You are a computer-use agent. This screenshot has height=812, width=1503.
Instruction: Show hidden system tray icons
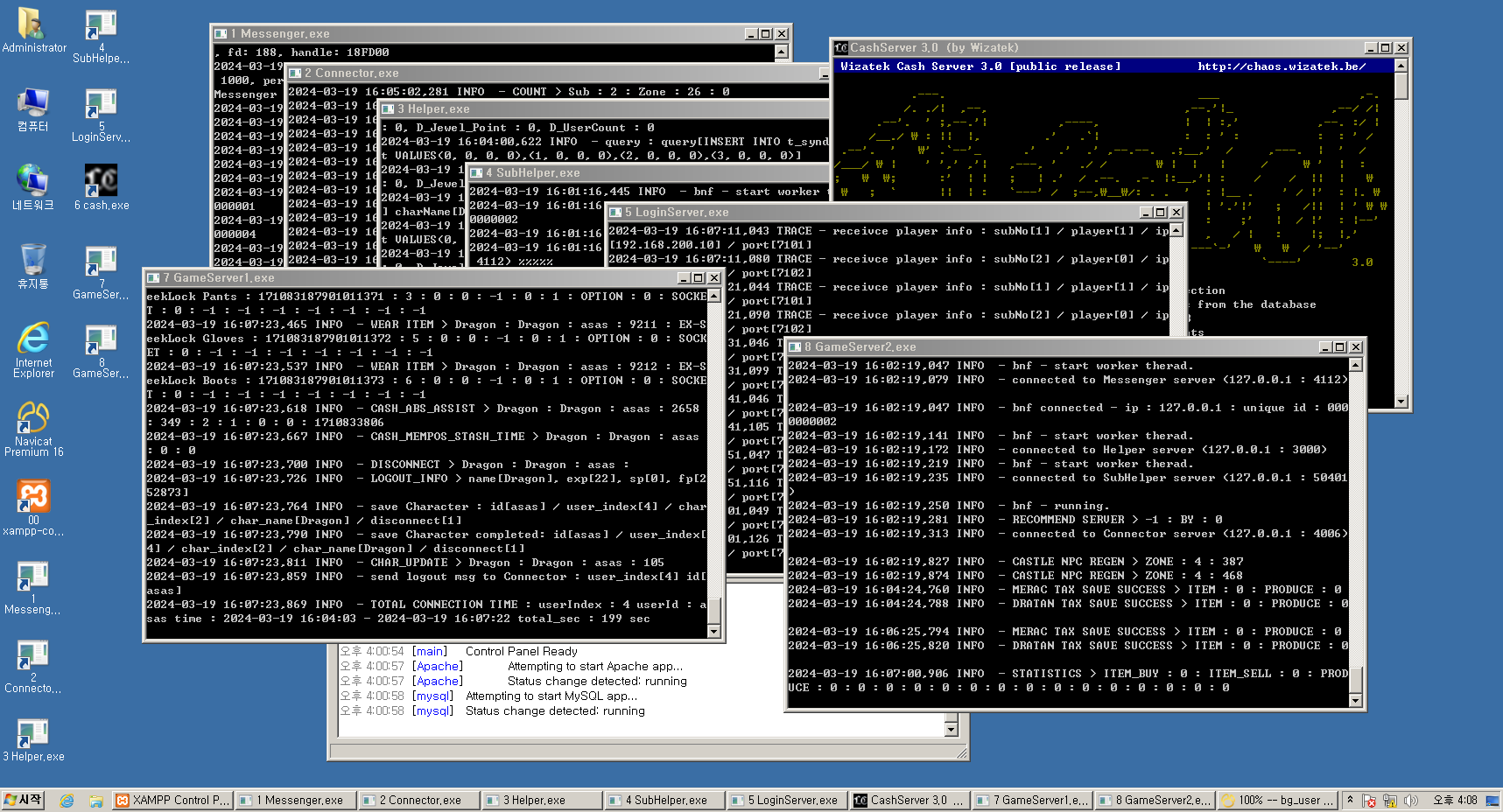[x=1350, y=801]
